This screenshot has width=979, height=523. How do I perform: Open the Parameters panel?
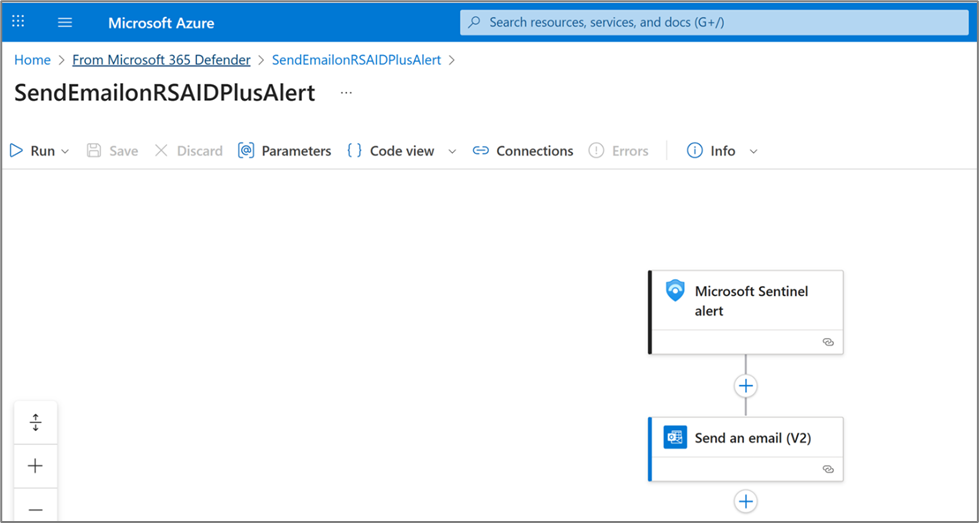(284, 151)
